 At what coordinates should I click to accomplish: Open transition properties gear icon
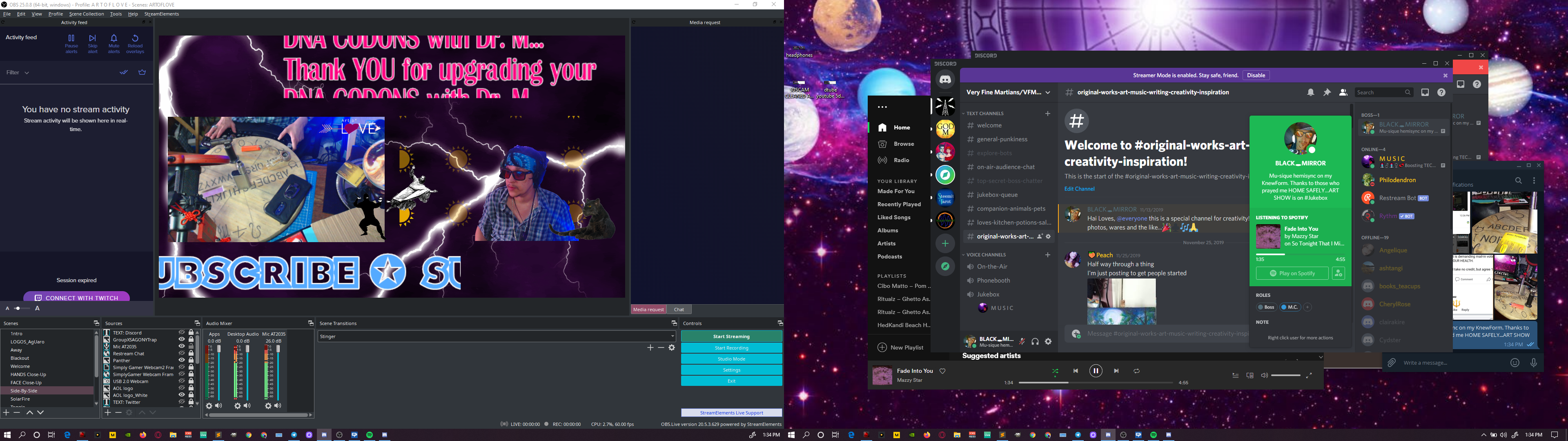click(x=672, y=347)
